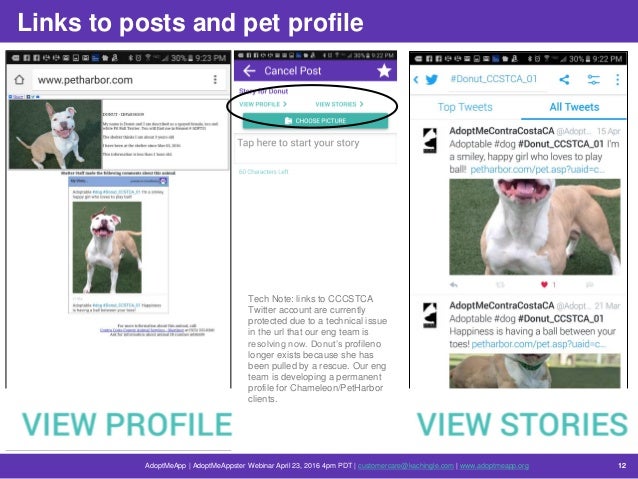Click Donut's main photo on petharbor page
This screenshot has width=638, height=479.
(55, 134)
